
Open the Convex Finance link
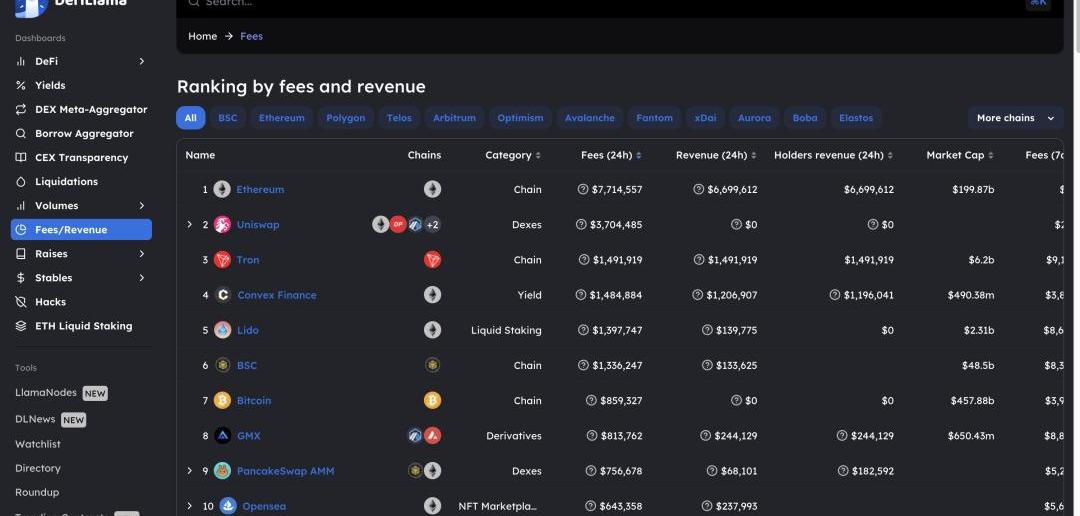click(276, 295)
